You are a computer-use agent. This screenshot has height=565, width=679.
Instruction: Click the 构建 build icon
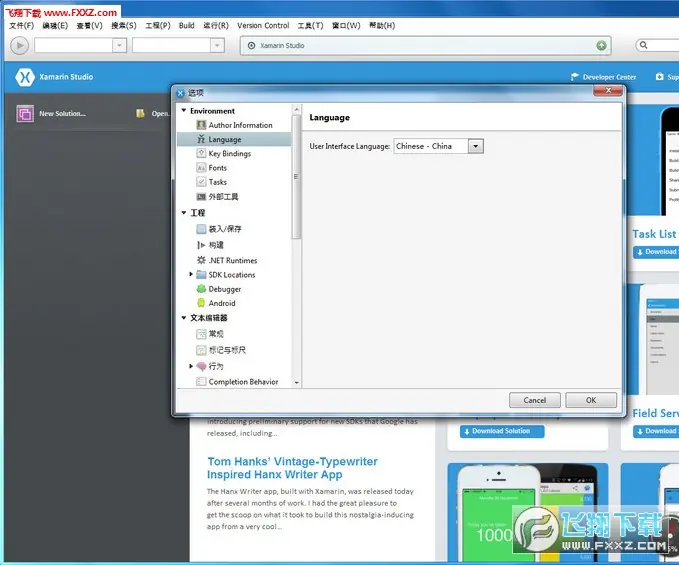[201, 245]
